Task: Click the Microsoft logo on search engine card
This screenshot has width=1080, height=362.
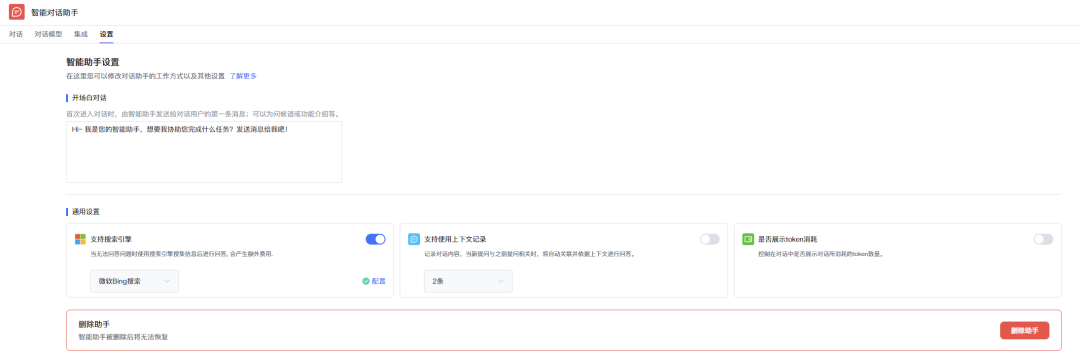Action: point(81,239)
